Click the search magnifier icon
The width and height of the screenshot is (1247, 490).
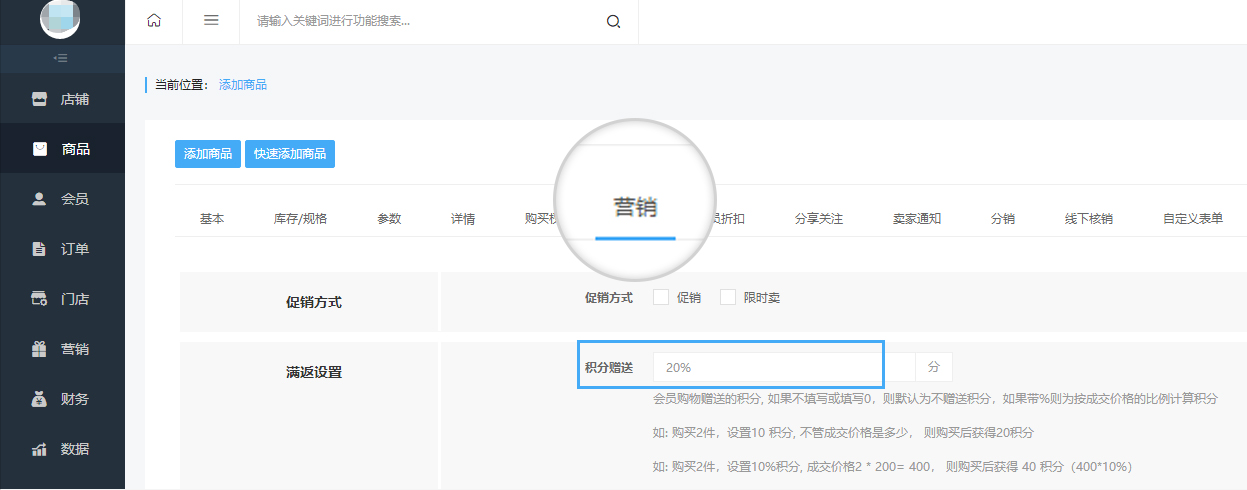tap(613, 21)
